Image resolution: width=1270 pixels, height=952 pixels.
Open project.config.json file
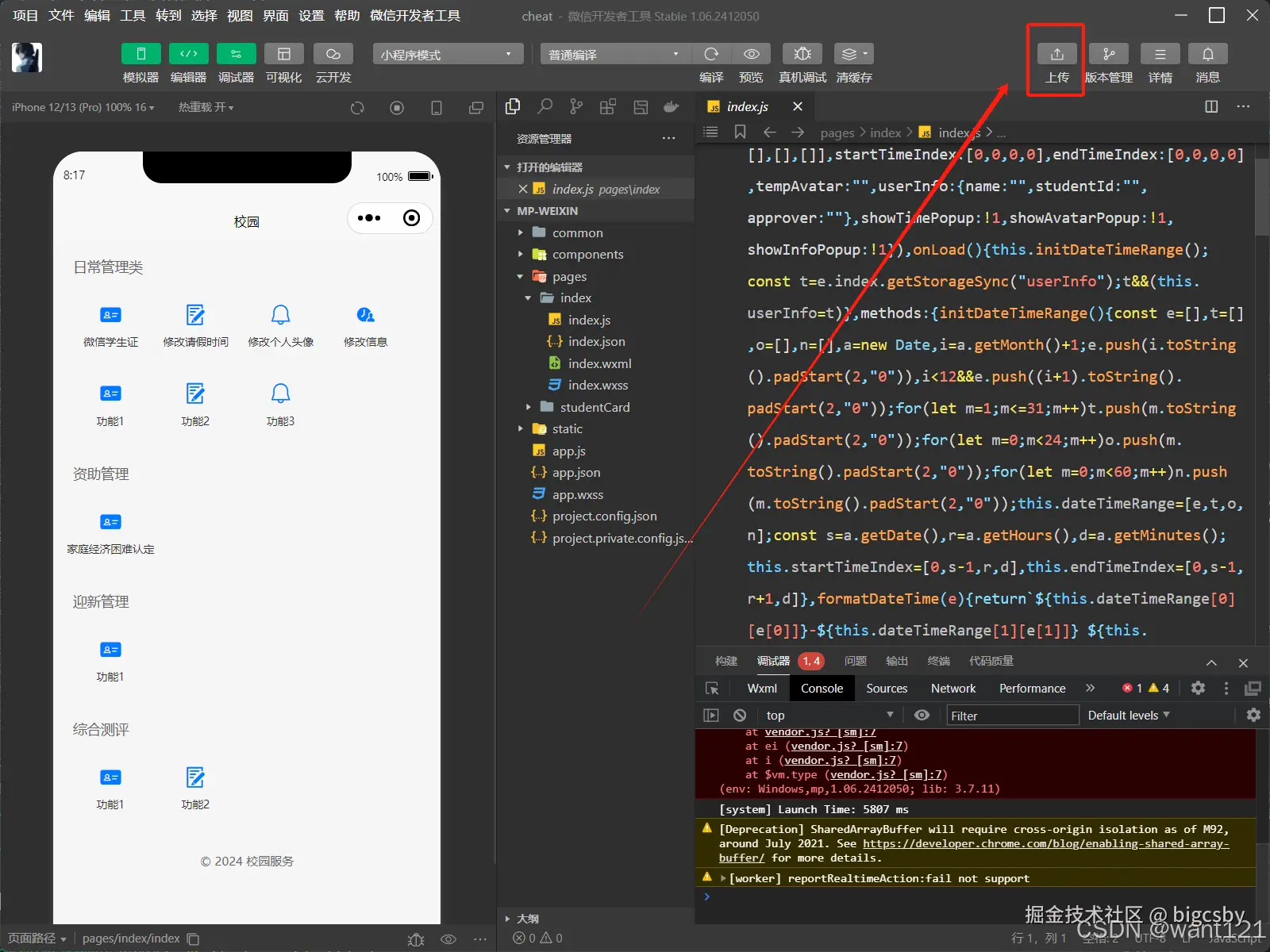(x=604, y=516)
